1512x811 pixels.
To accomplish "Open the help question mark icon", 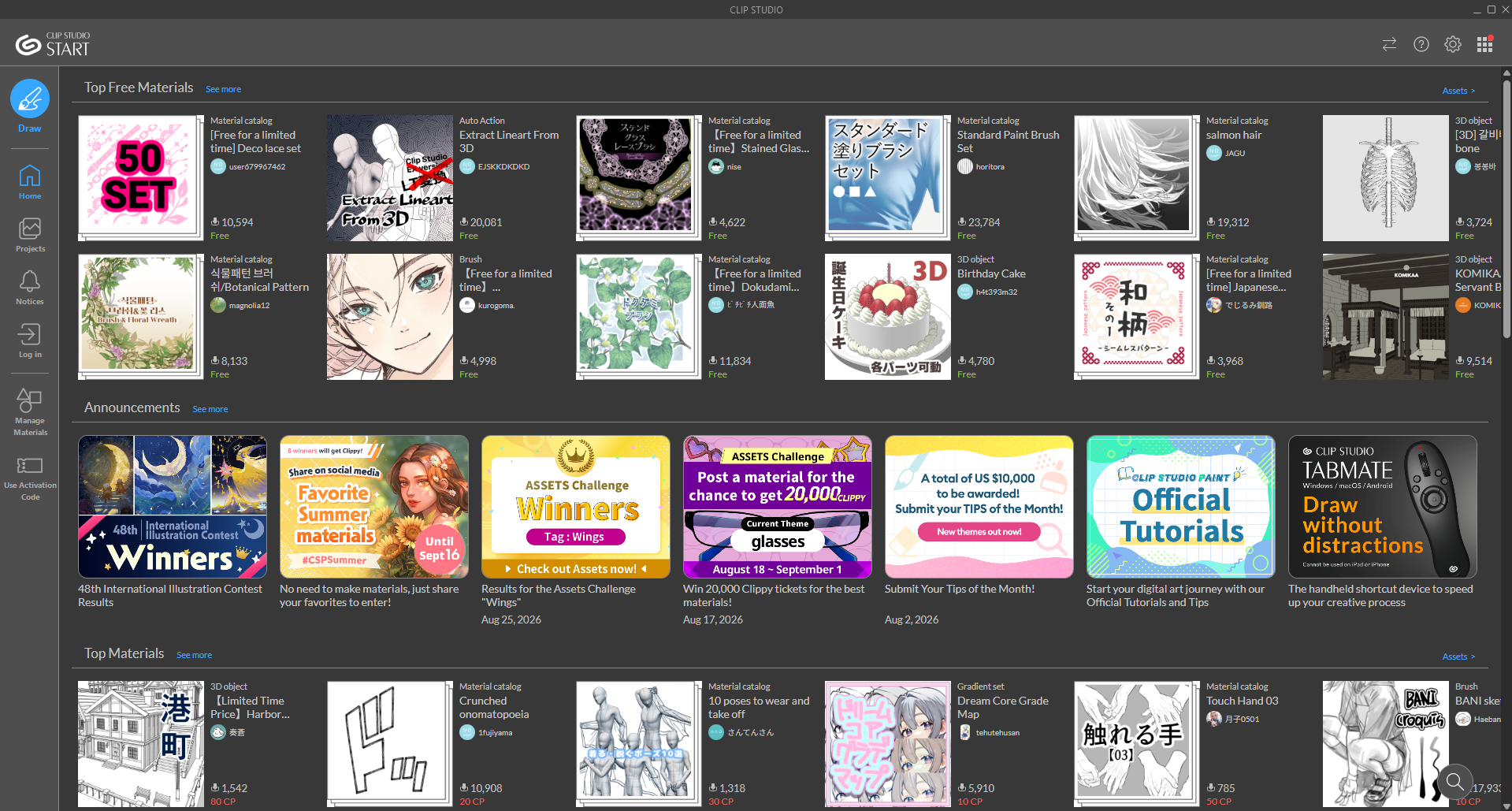I will pyautogui.click(x=1421, y=44).
